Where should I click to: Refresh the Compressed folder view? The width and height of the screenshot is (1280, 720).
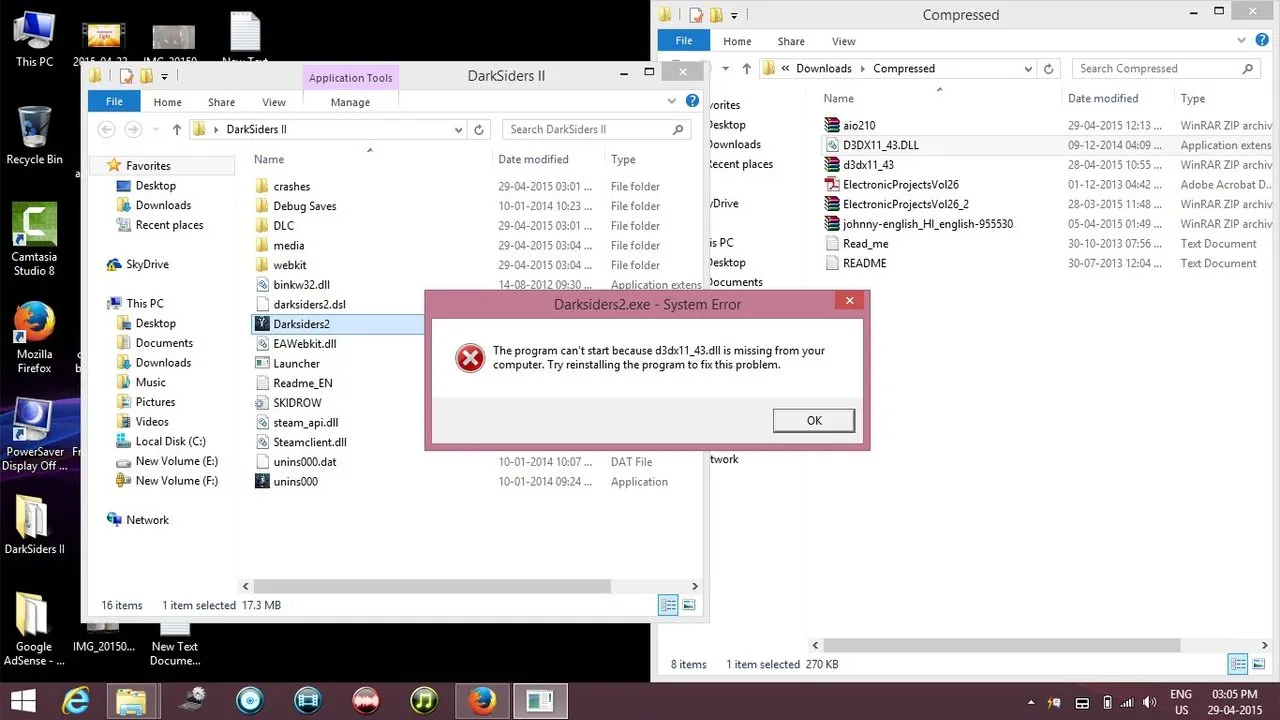(x=1049, y=69)
